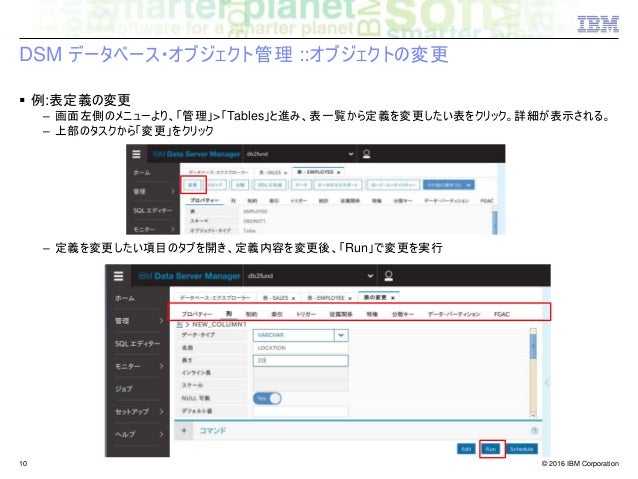
Task: Open the その他の操作 dropdown button
Action: tap(448, 185)
